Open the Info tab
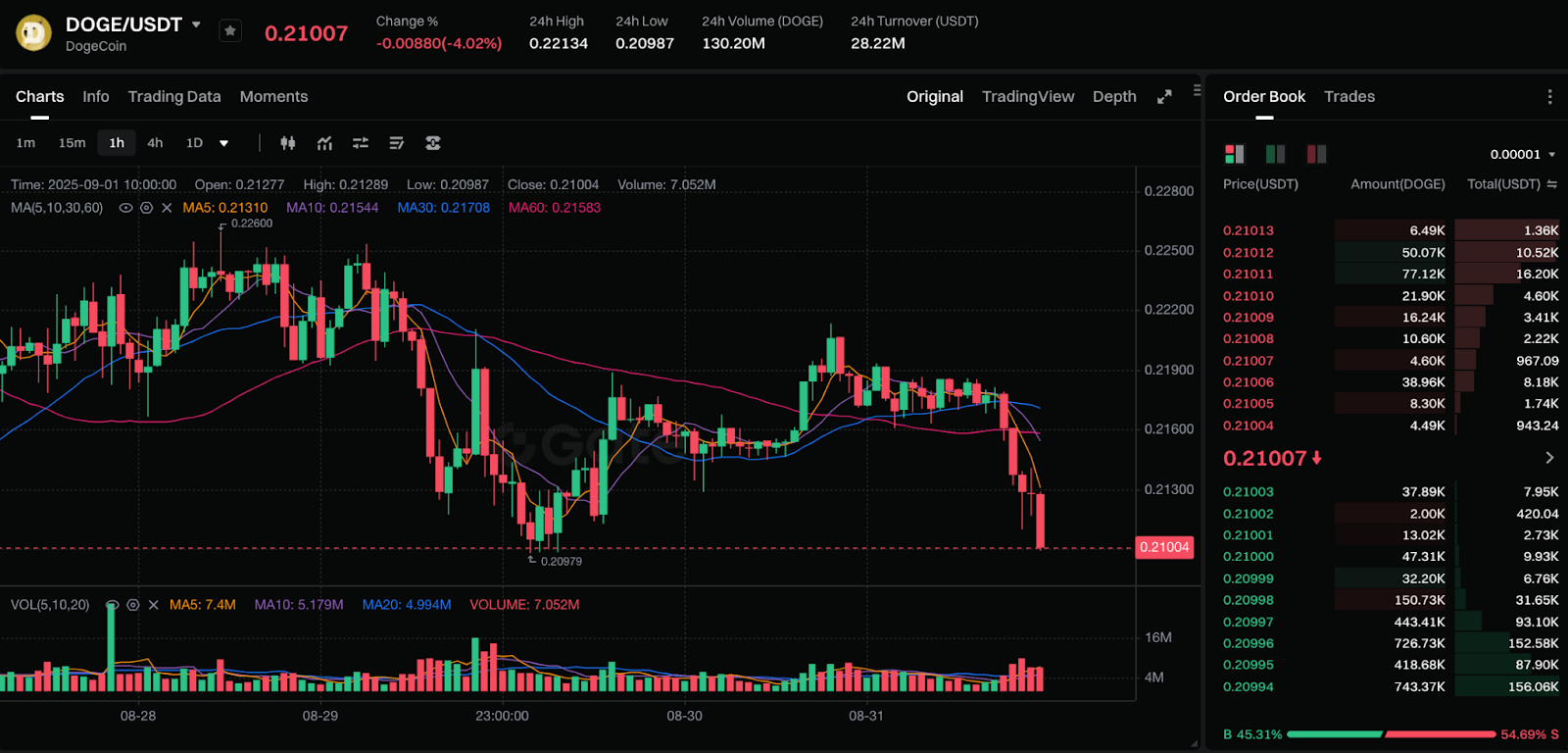This screenshot has height=753, width=1568. (x=96, y=97)
